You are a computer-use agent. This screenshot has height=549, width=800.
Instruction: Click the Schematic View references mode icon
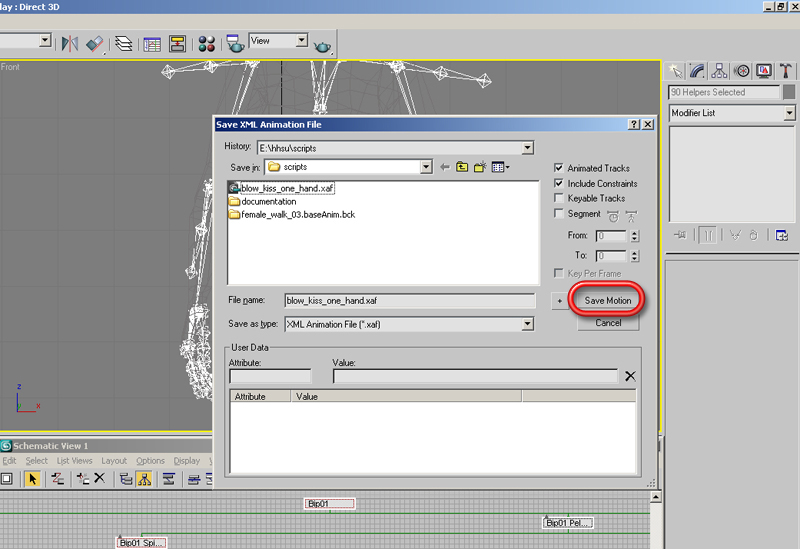tap(144, 479)
